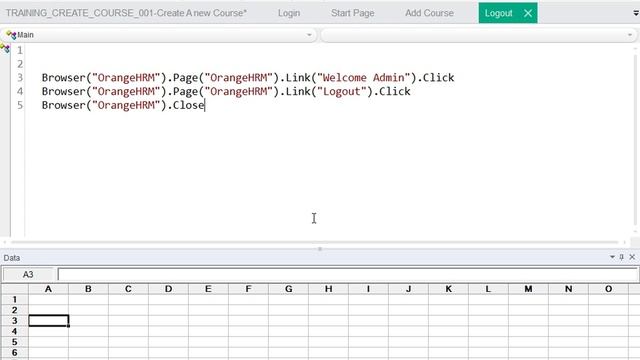The width and height of the screenshot is (640, 360).
Task: Click the select-all corner of data table
Action: pos(15,289)
